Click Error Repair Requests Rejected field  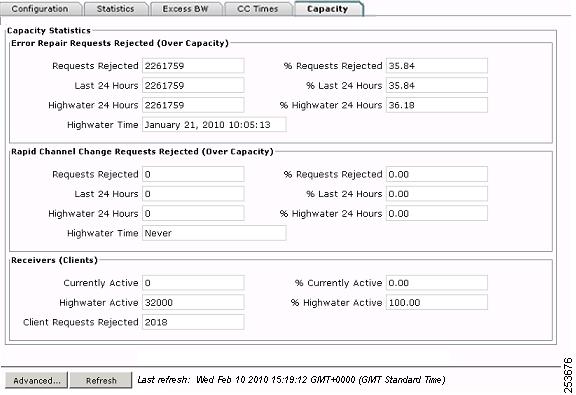(193, 66)
